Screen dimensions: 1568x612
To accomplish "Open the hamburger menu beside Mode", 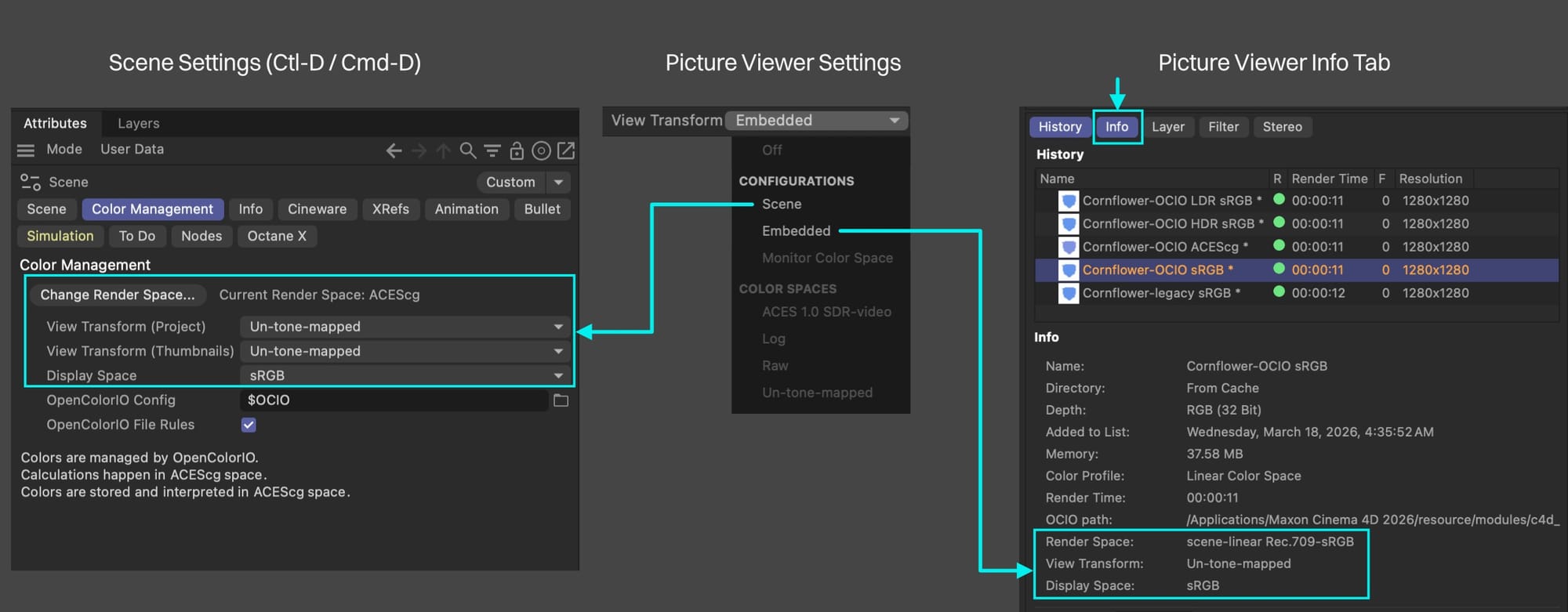I will [x=26, y=150].
